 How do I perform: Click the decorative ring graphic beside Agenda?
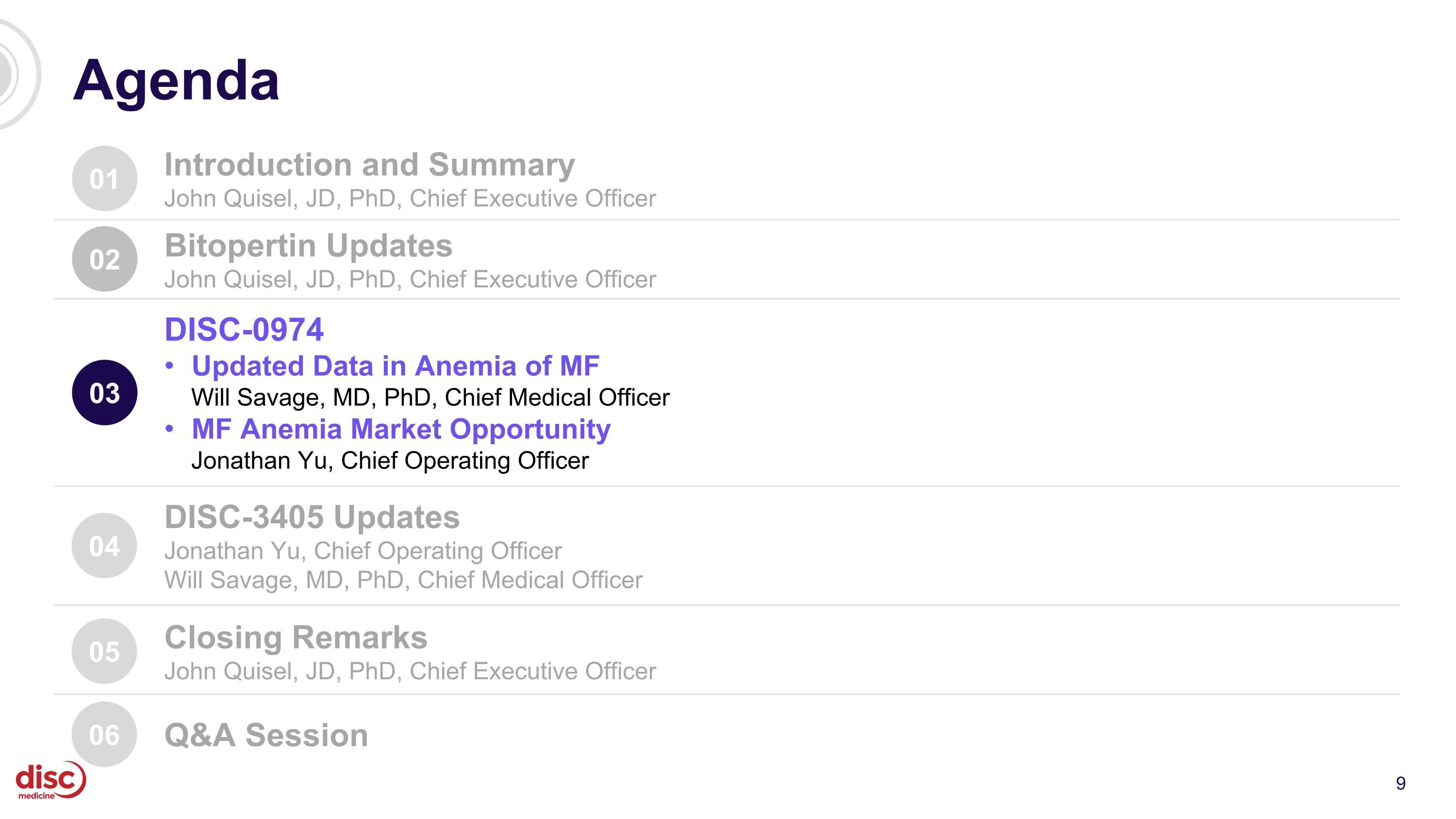(17, 73)
